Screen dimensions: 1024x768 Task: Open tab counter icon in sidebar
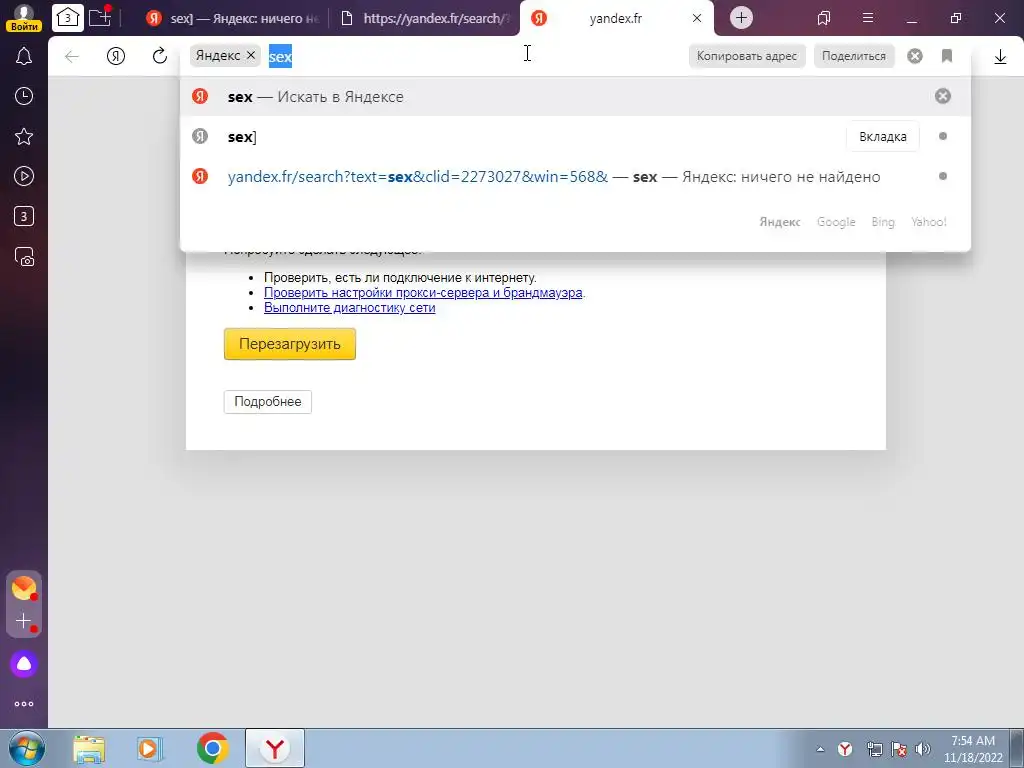pyautogui.click(x=24, y=216)
